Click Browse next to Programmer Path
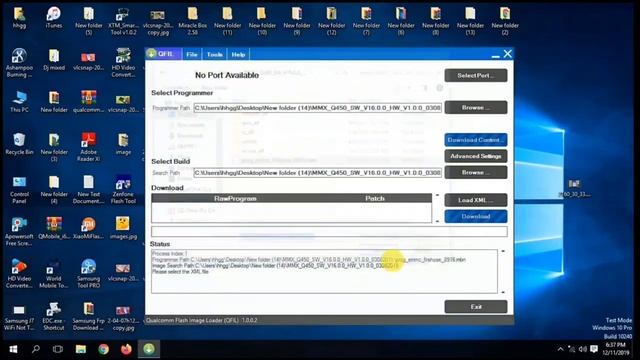 coord(476,107)
